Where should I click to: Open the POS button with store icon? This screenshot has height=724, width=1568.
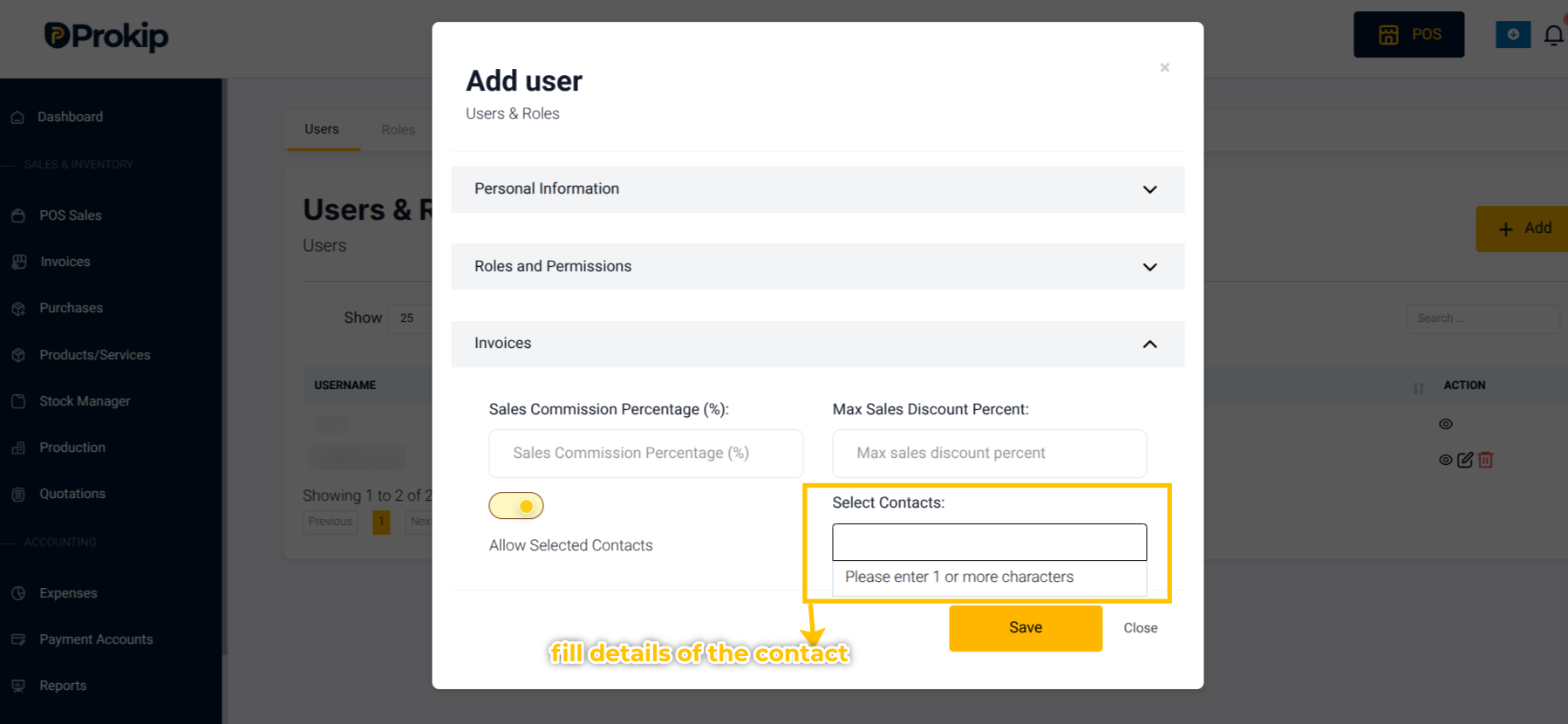(1408, 35)
